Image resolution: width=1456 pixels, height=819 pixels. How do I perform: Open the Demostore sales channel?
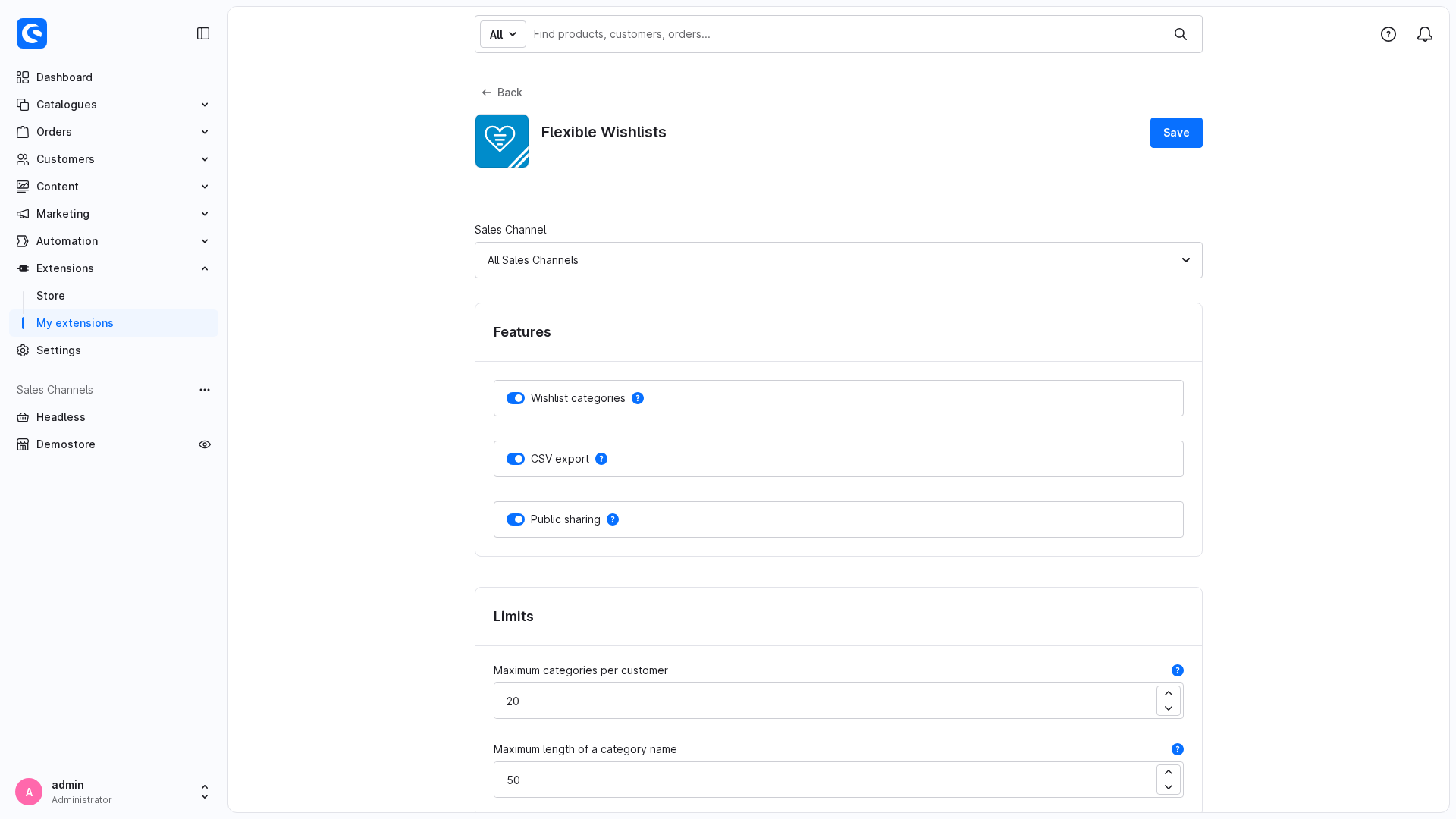pyautogui.click(x=66, y=444)
